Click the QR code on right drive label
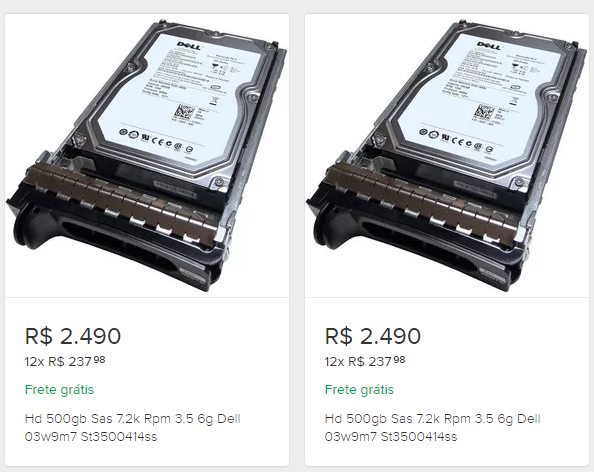 (485, 113)
